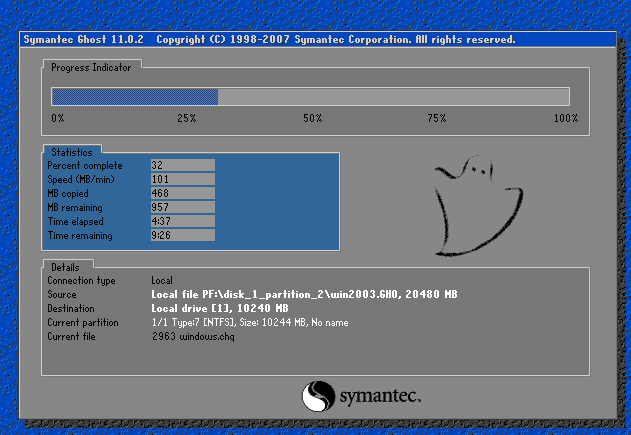631x435 pixels.
Task: Click the Symantec yin-yang logo icon
Action: point(317,396)
